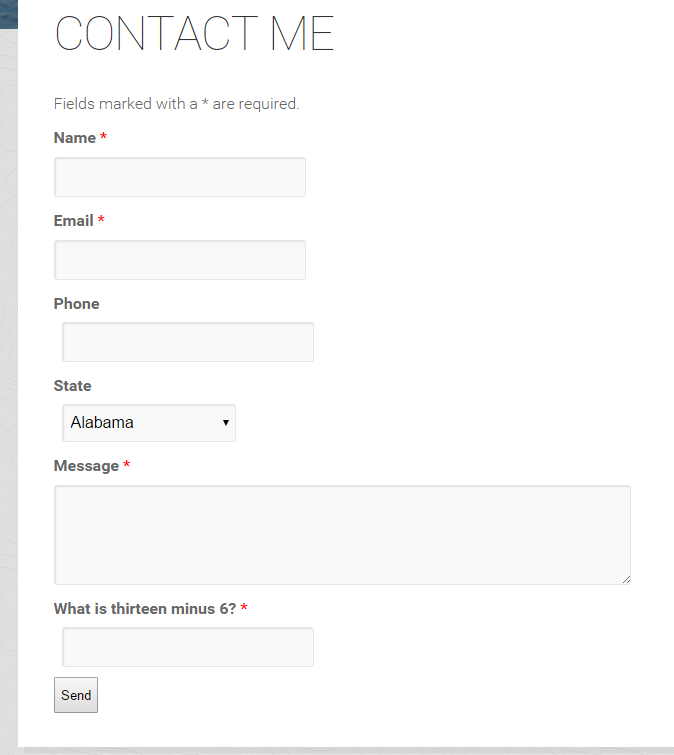Click the red asterisk beside Email

pos(101,220)
